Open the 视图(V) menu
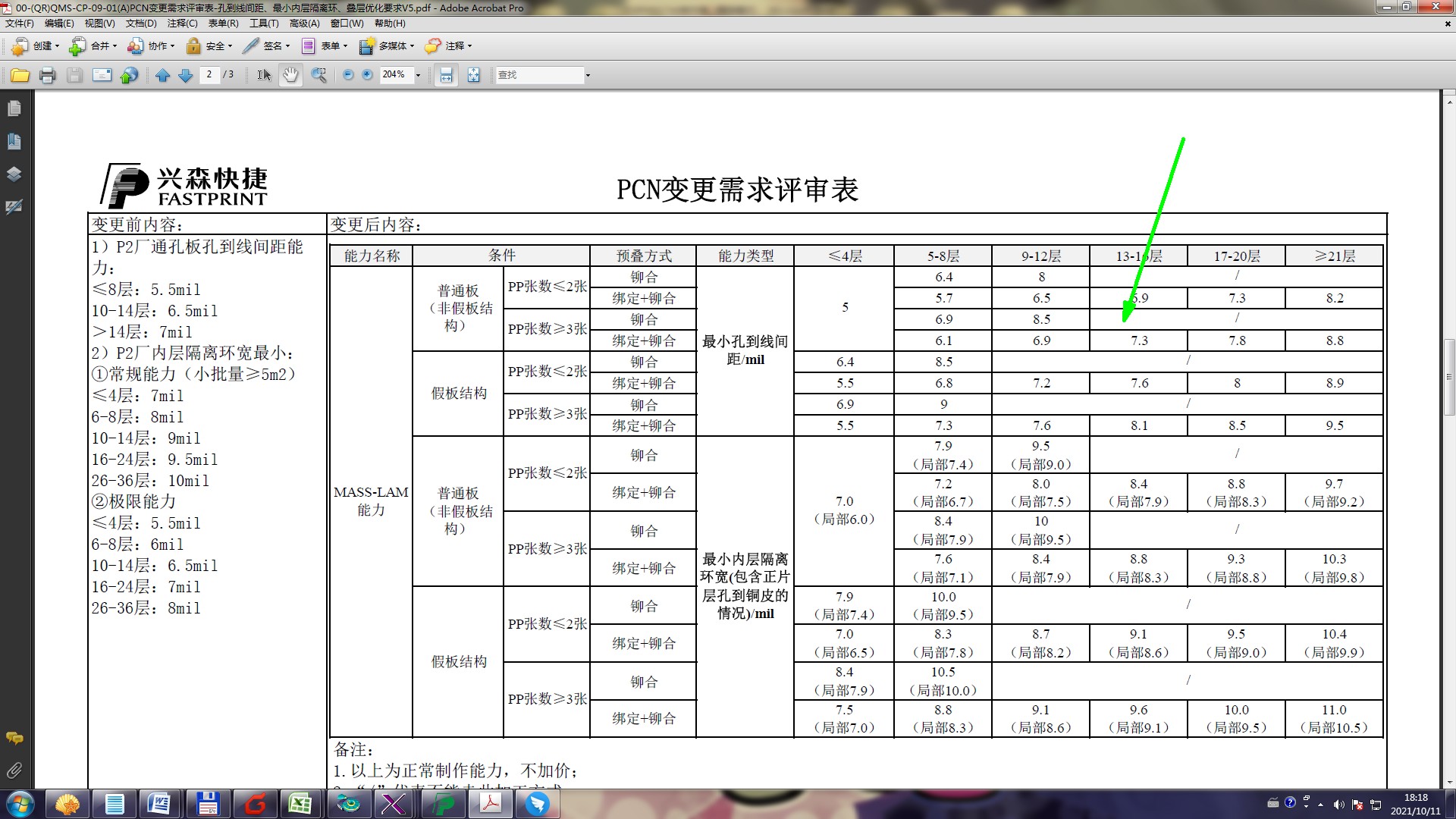 100,24
